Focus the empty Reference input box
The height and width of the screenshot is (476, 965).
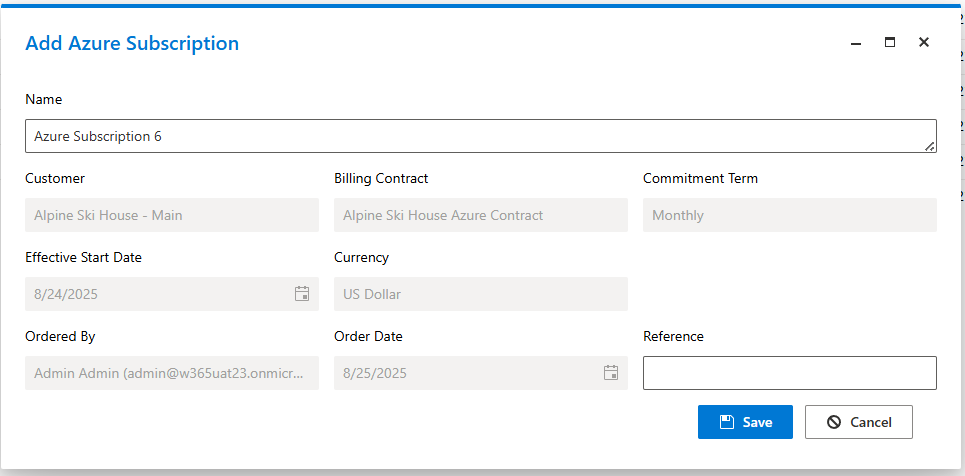coord(790,373)
